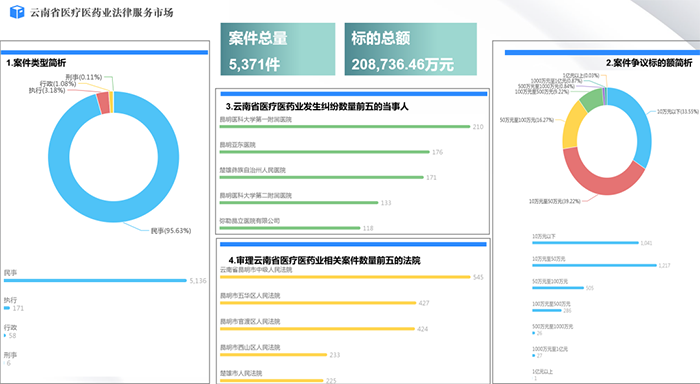Click the blue 民事 segment of case-type donut

point(114,212)
